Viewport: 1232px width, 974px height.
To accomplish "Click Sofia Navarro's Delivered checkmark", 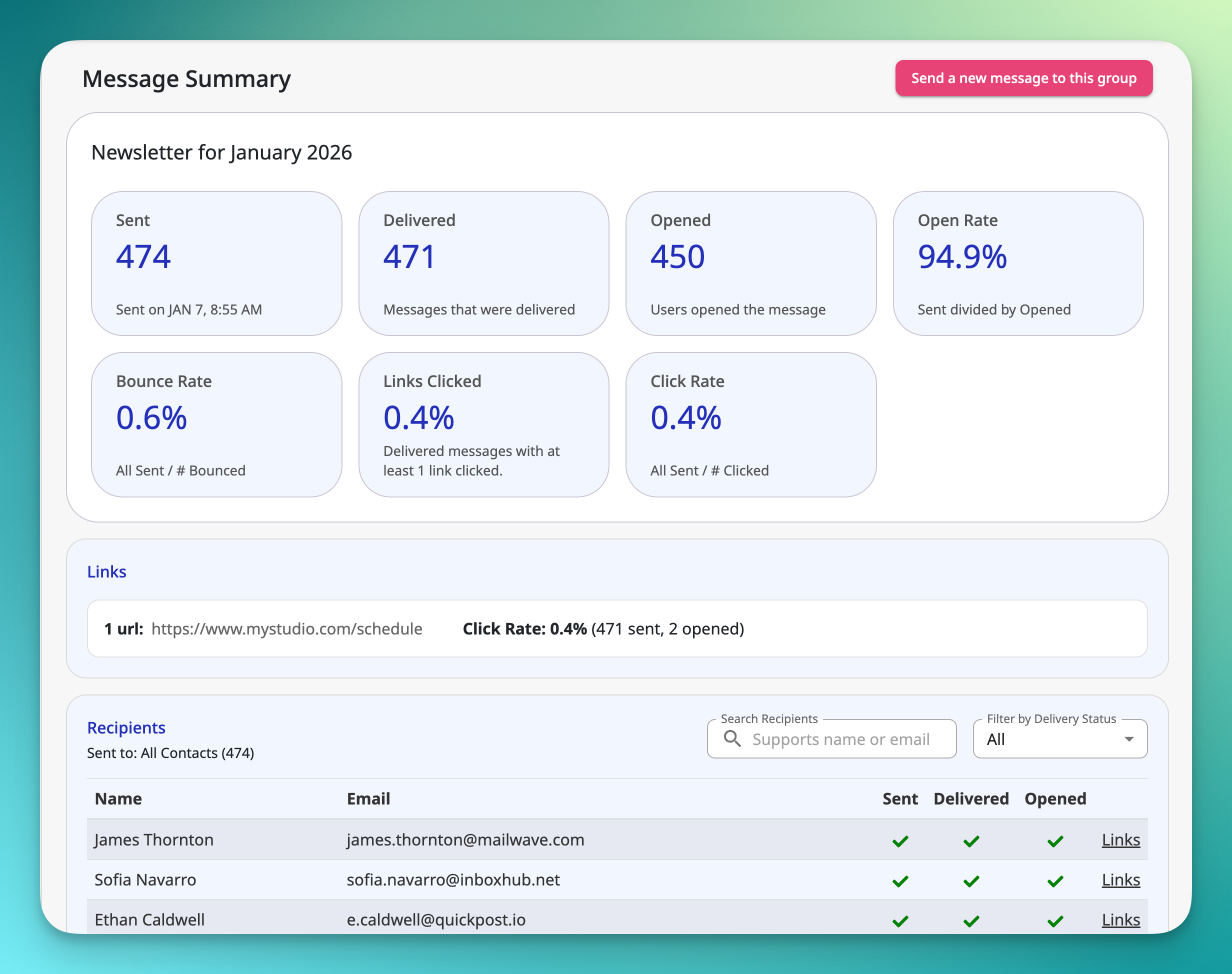I will click(x=971, y=881).
